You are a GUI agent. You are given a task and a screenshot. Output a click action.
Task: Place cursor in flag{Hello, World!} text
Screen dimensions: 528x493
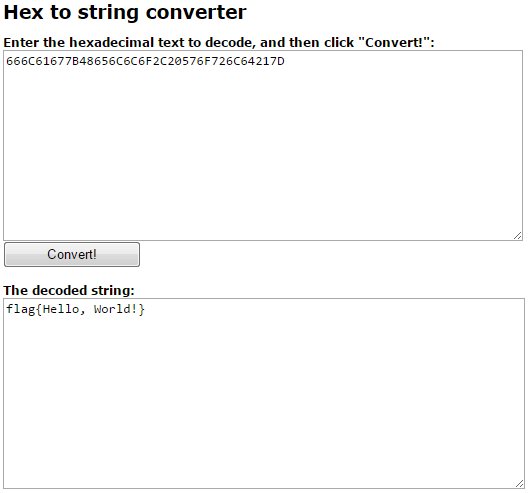coord(75,309)
